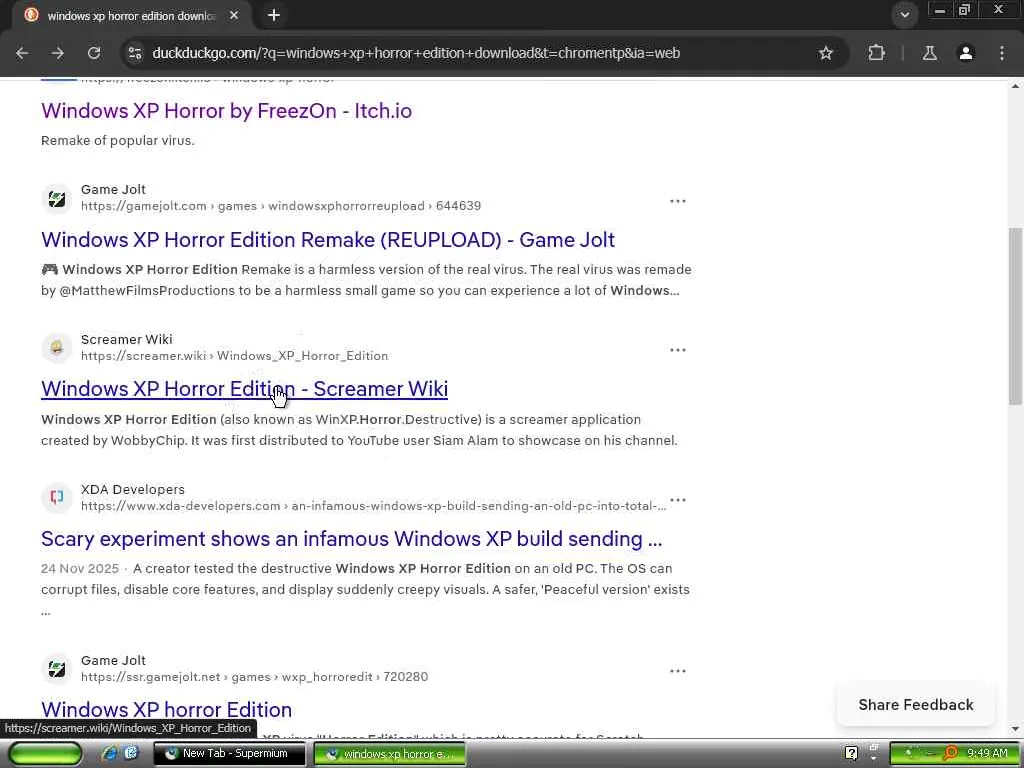
Task: Click the scrollbar up arrow
Action: [1015, 86]
